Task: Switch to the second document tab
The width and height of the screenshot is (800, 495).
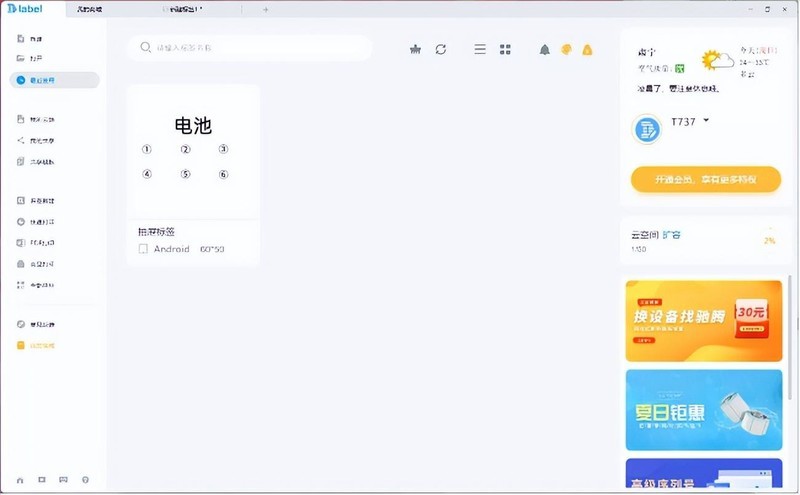Action: [182, 10]
